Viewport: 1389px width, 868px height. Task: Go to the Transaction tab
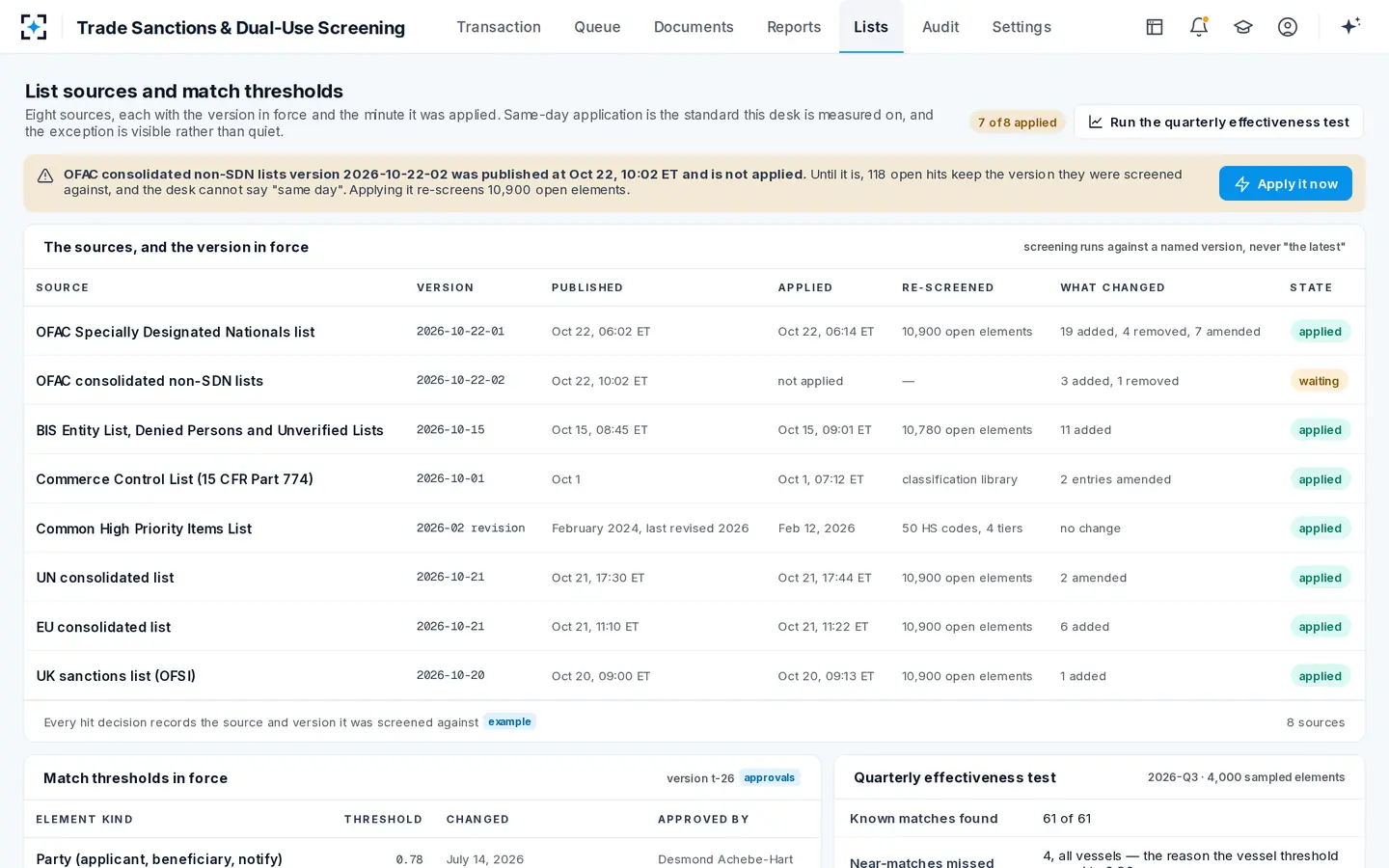coord(499,27)
